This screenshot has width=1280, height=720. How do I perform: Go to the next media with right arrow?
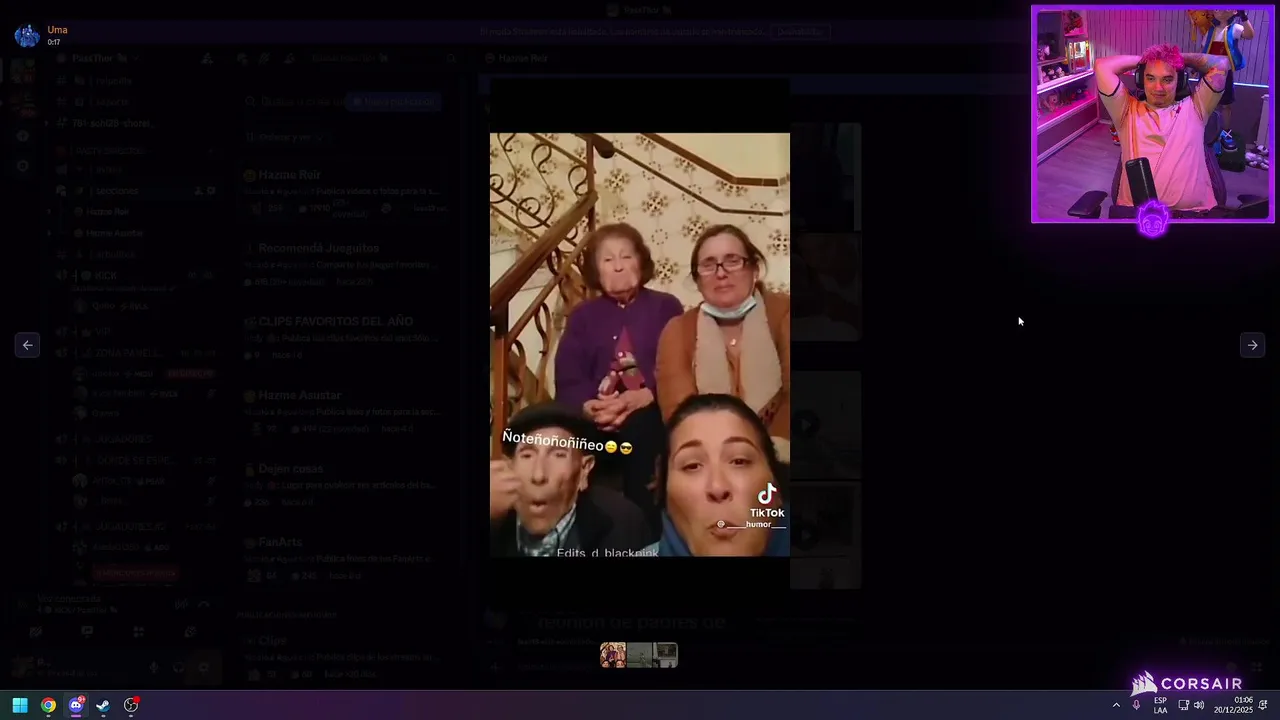(1252, 345)
